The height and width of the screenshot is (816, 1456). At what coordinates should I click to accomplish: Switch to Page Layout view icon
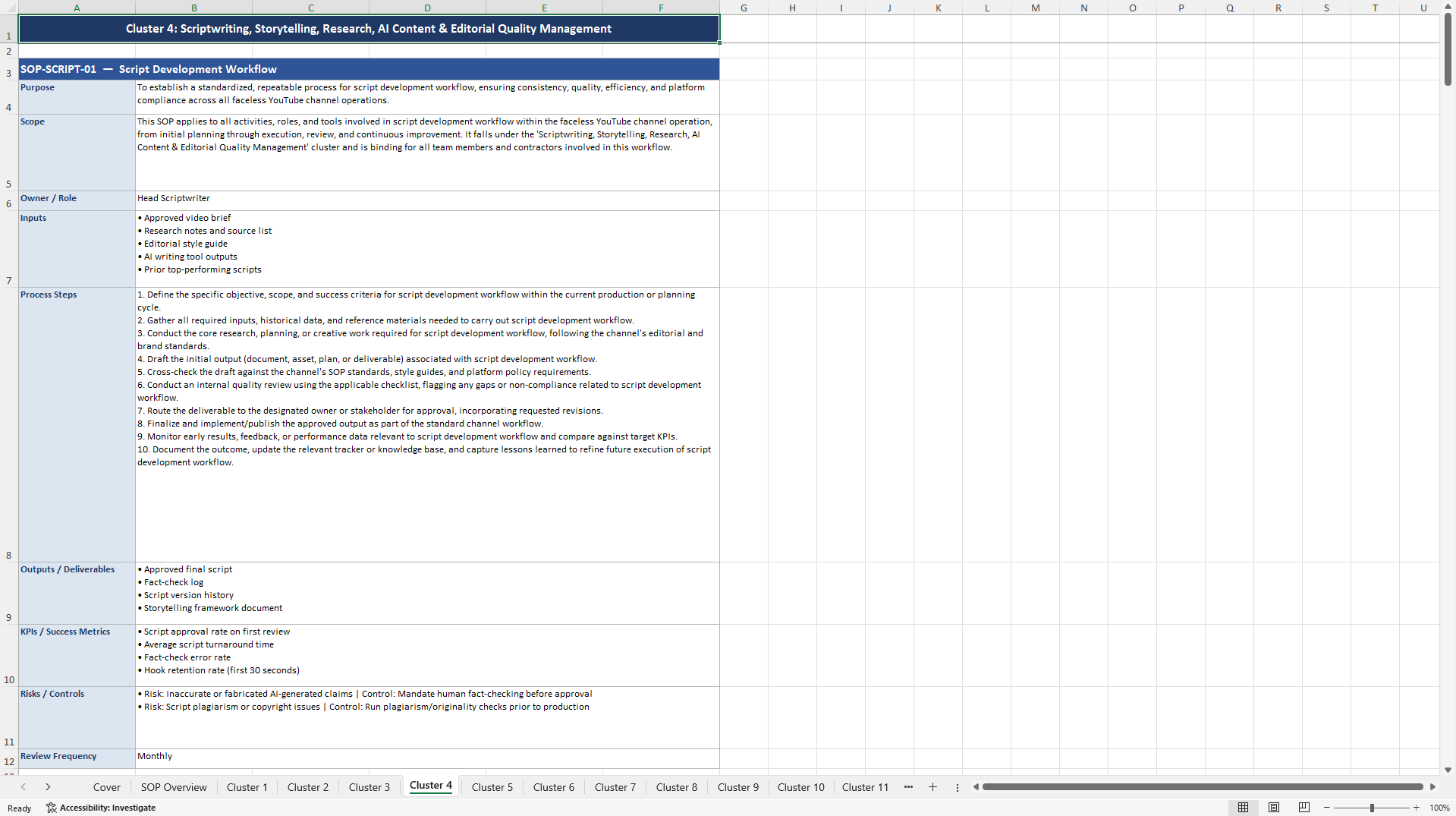click(1274, 808)
